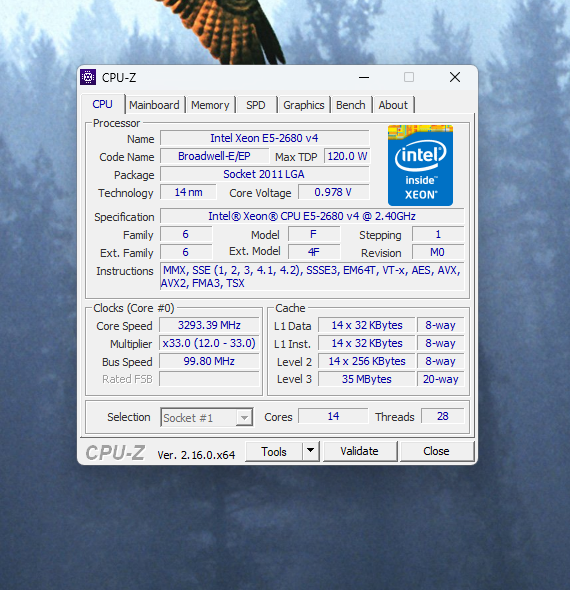Click the Instructions list field
Screen dimensions: 570x590
coord(312,277)
